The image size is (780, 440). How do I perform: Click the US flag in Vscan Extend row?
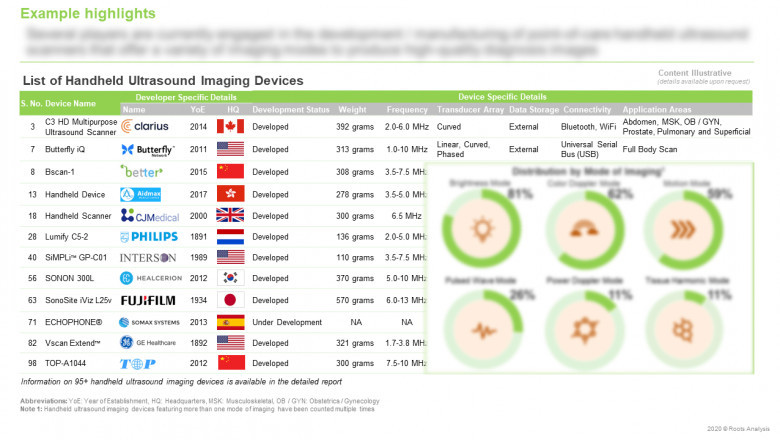point(230,343)
